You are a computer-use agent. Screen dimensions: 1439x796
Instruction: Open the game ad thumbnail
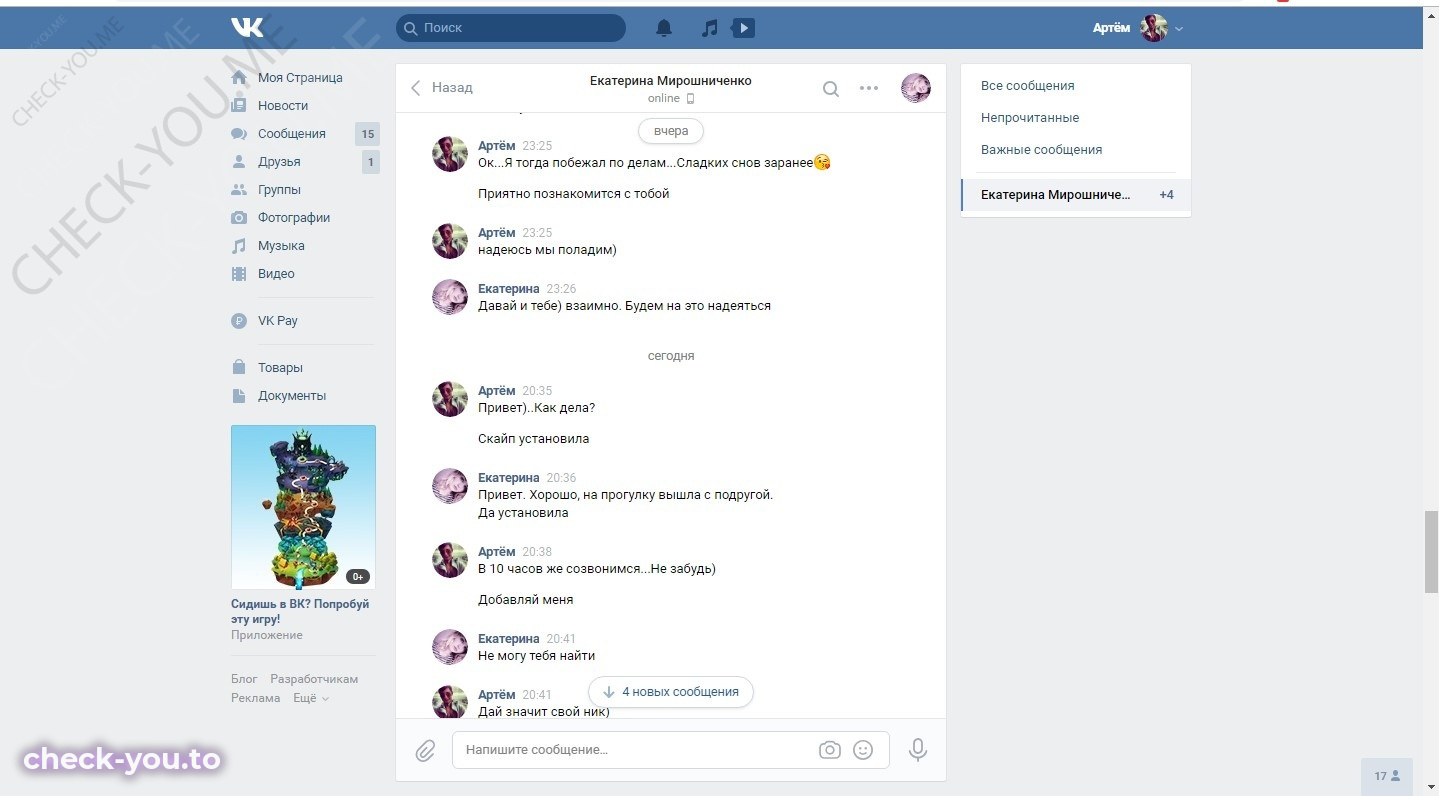(x=303, y=507)
